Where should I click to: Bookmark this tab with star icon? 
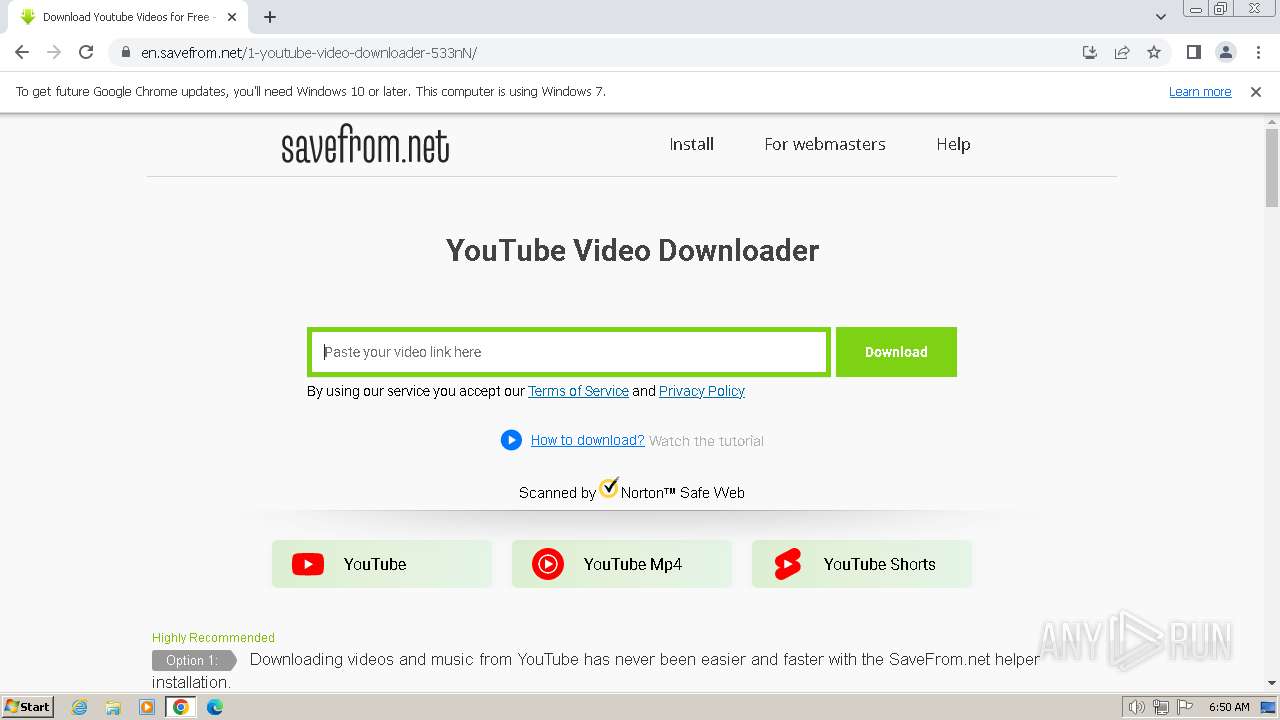point(1154,52)
